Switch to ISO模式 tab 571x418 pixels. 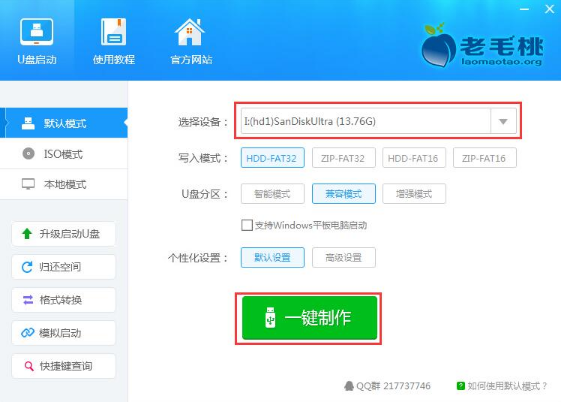tap(64, 154)
